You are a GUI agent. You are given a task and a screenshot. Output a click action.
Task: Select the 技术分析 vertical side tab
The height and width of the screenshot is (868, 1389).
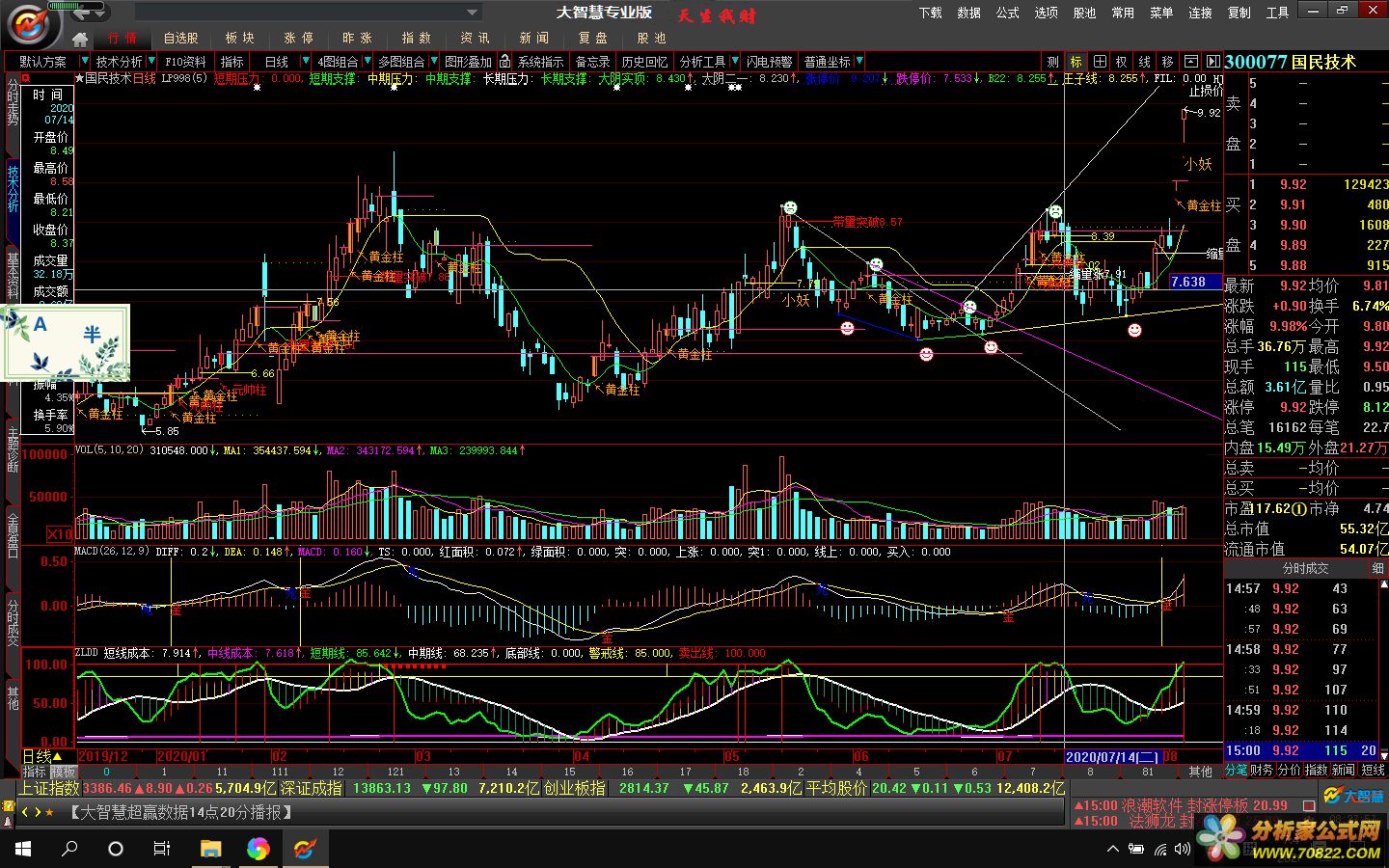pos(13,188)
